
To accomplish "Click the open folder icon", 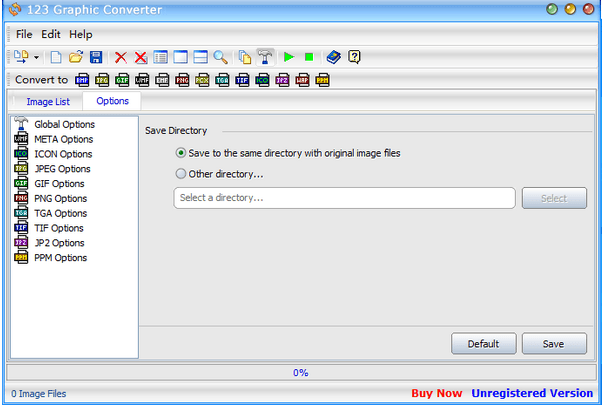I will 76,57.
